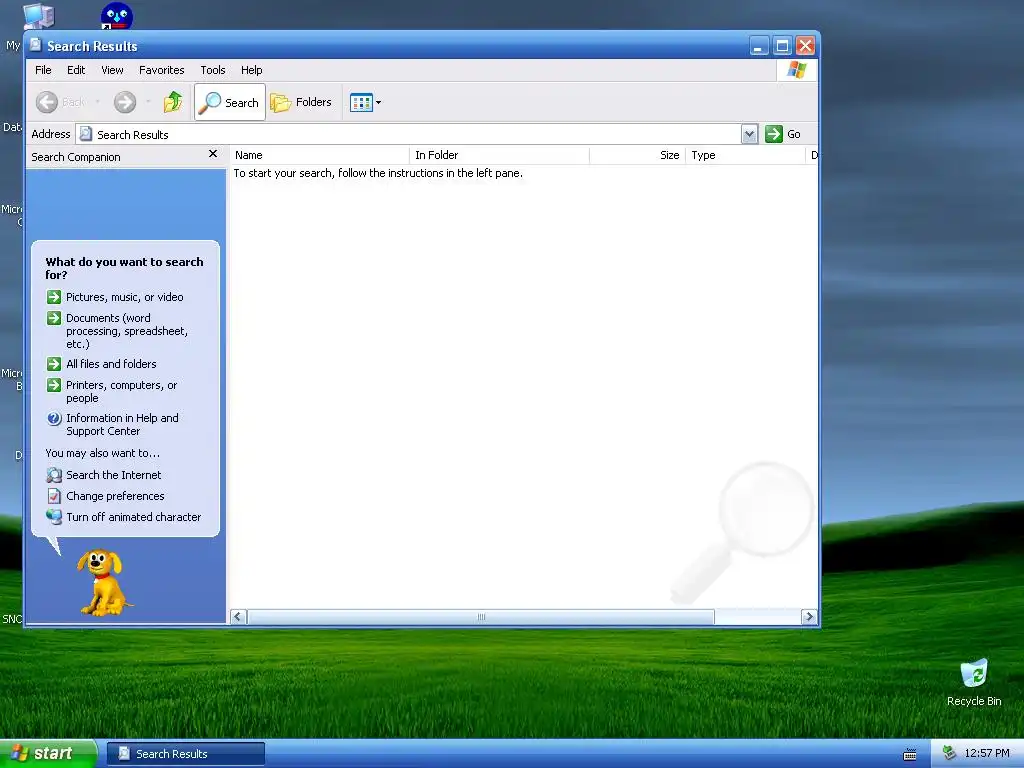
Task: Search for Printers, computers, or people
Action: point(121,392)
